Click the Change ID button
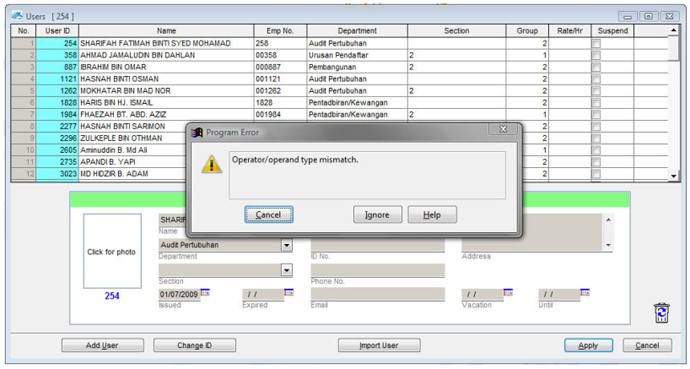 tap(195, 345)
